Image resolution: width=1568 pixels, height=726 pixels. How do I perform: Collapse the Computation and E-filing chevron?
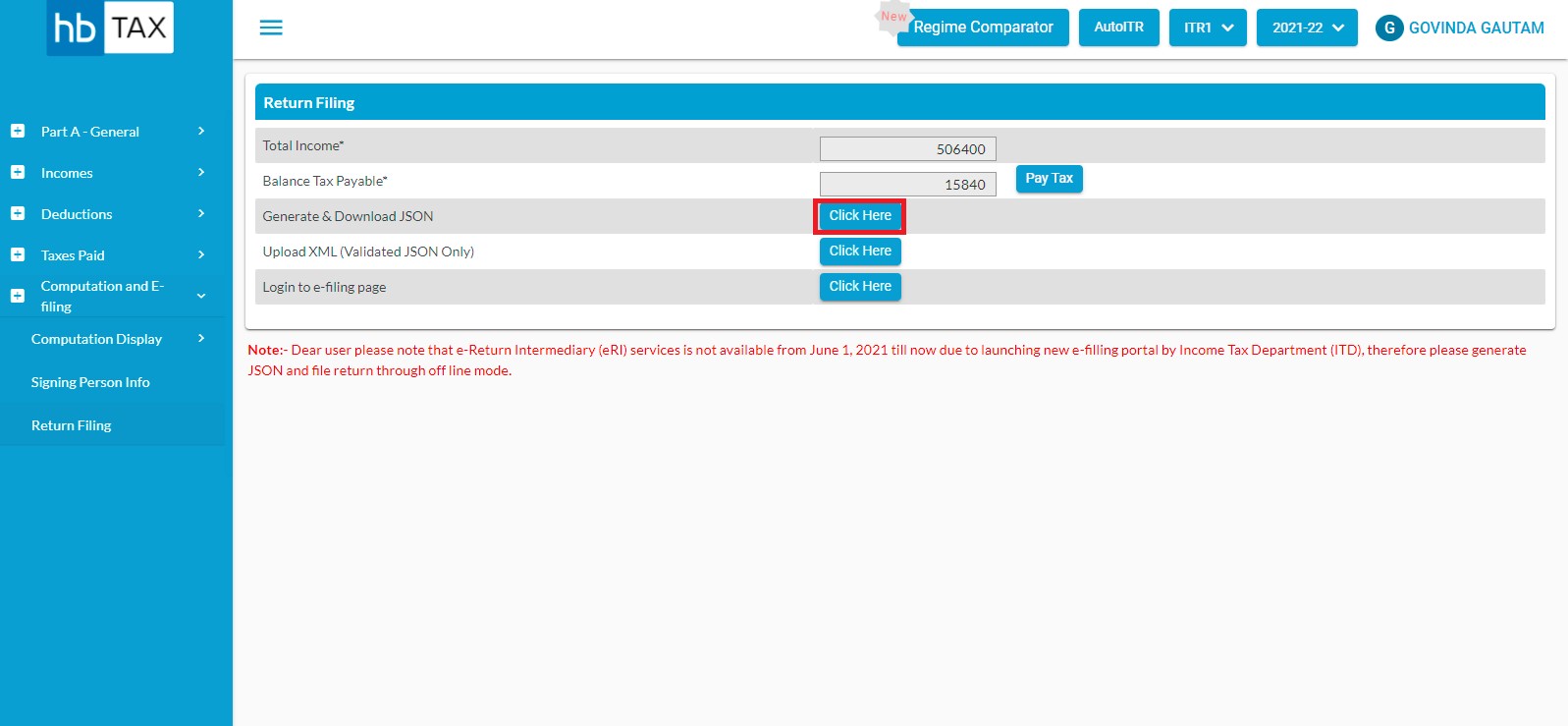(201, 296)
